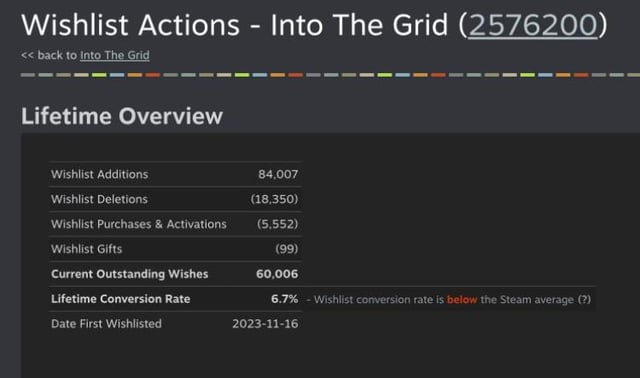
Task: Select the 6.7% conversion value
Action: tap(284, 299)
